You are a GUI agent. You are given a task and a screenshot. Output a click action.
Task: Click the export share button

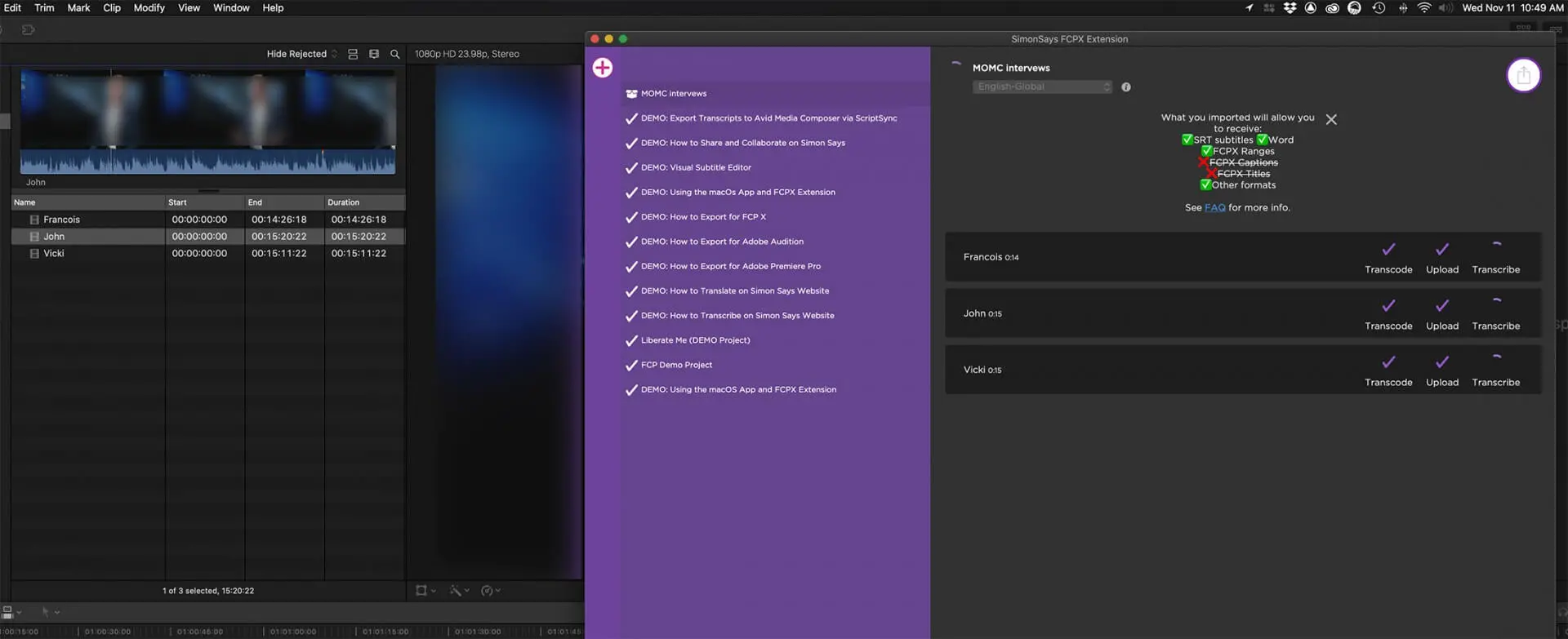point(1523,75)
